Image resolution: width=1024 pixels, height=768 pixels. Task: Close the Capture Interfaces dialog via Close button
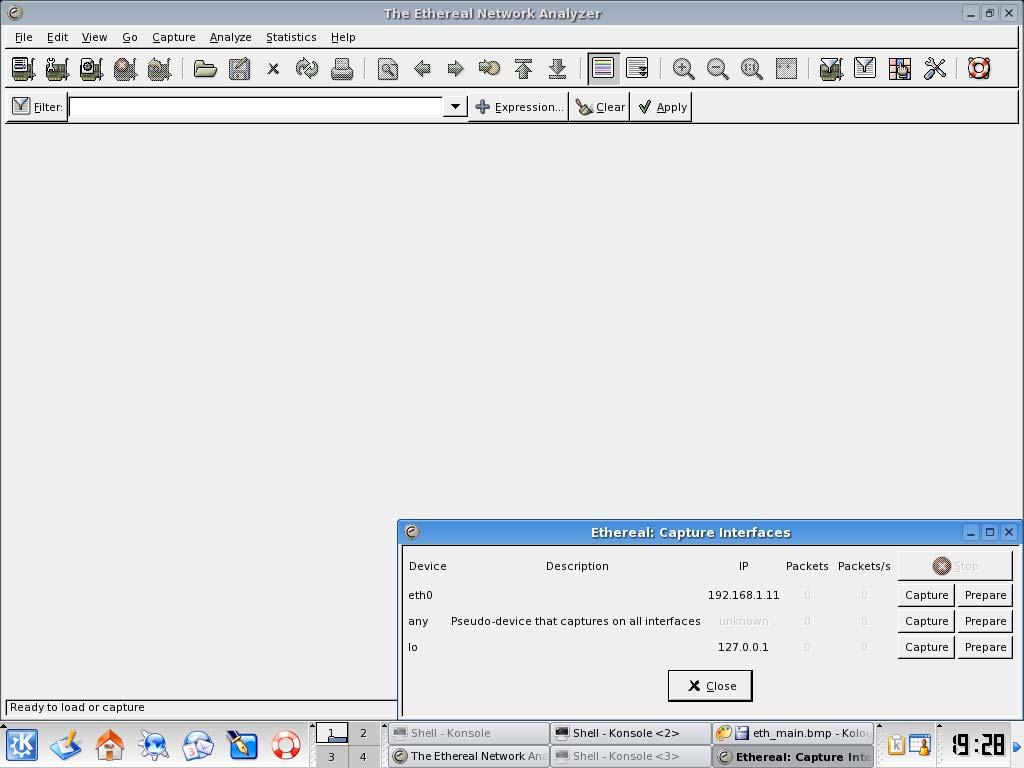(711, 686)
